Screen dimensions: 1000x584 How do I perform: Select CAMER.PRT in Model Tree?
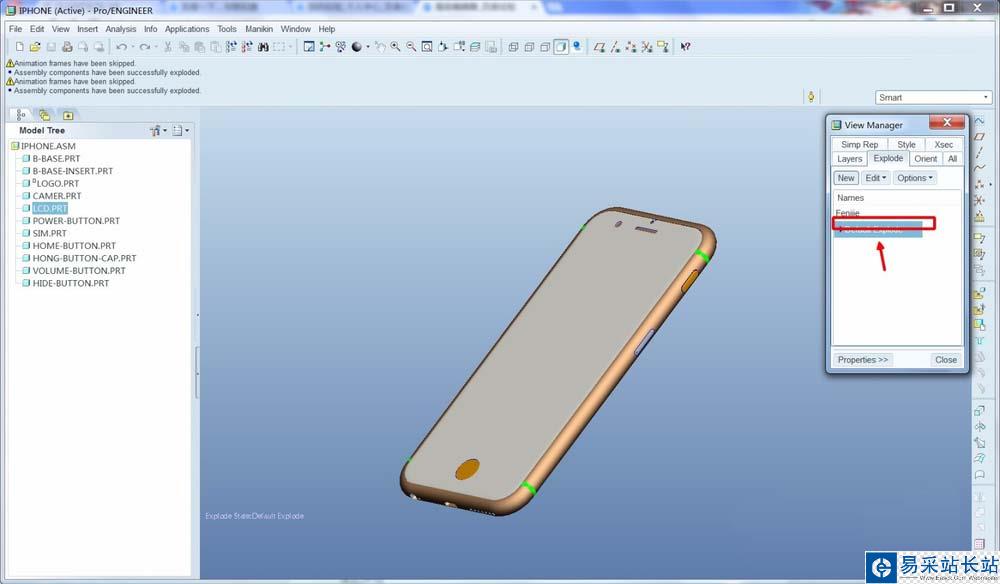pos(57,196)
